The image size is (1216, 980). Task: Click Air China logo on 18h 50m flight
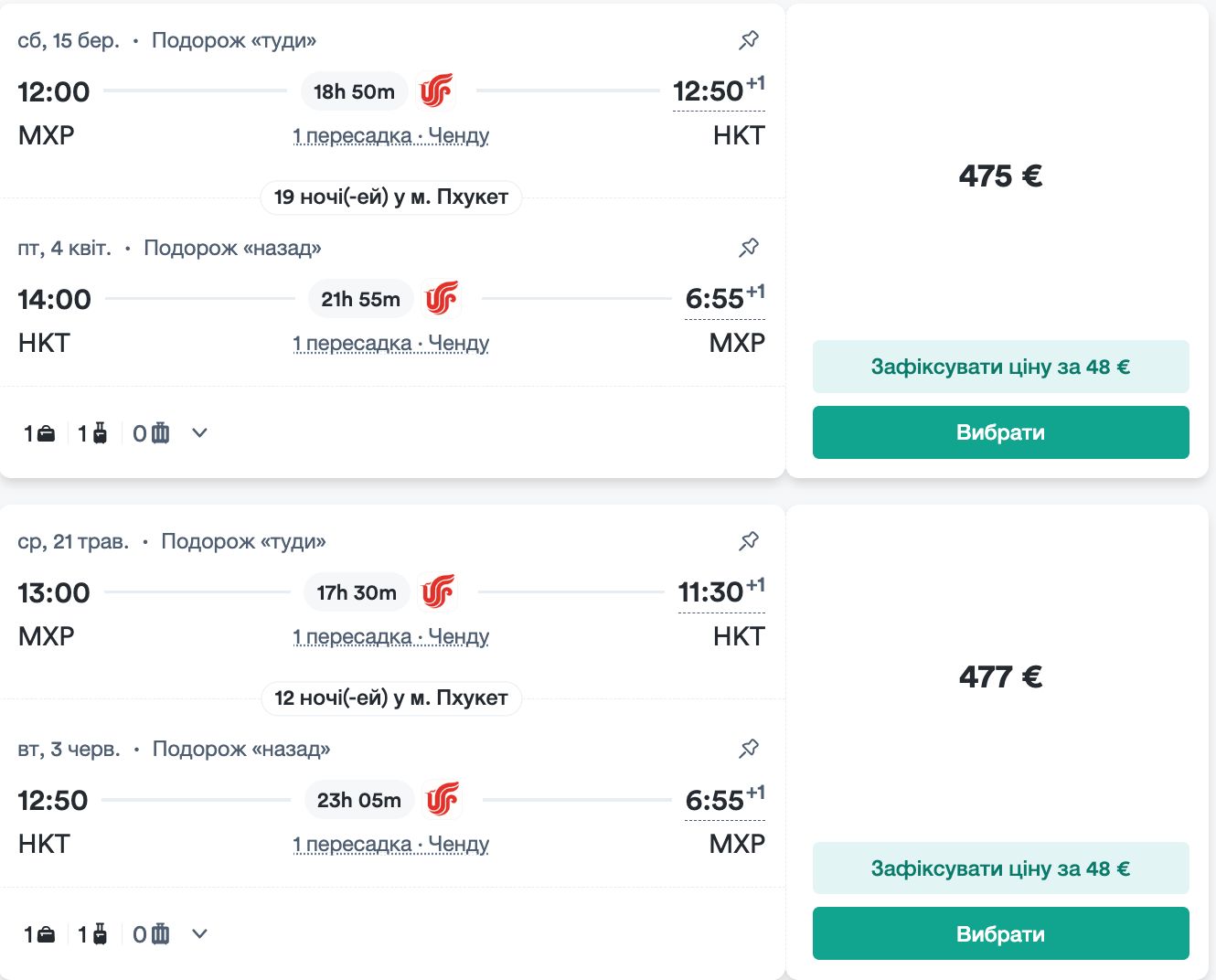coord(436,91)
